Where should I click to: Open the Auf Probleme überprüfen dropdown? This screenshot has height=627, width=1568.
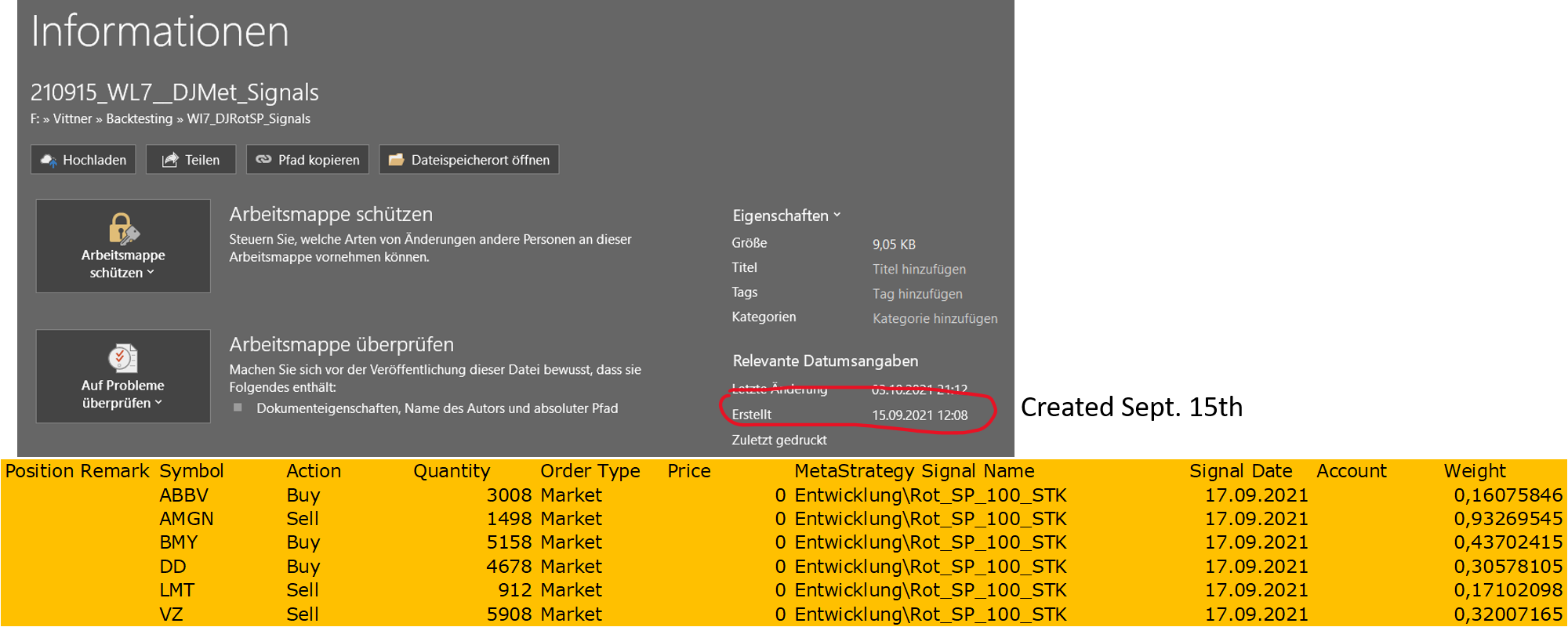[123, 376]
